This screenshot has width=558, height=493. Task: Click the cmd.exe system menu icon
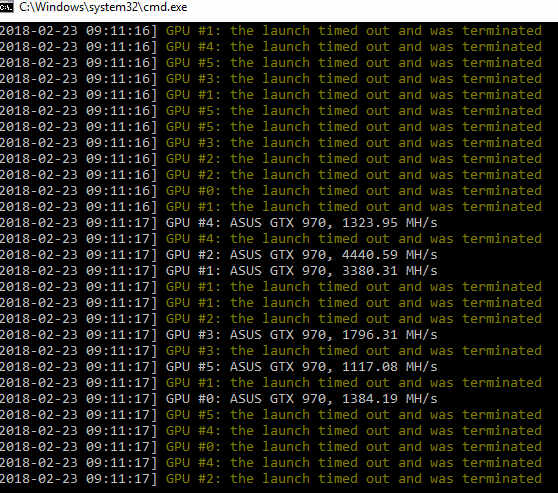6,7
